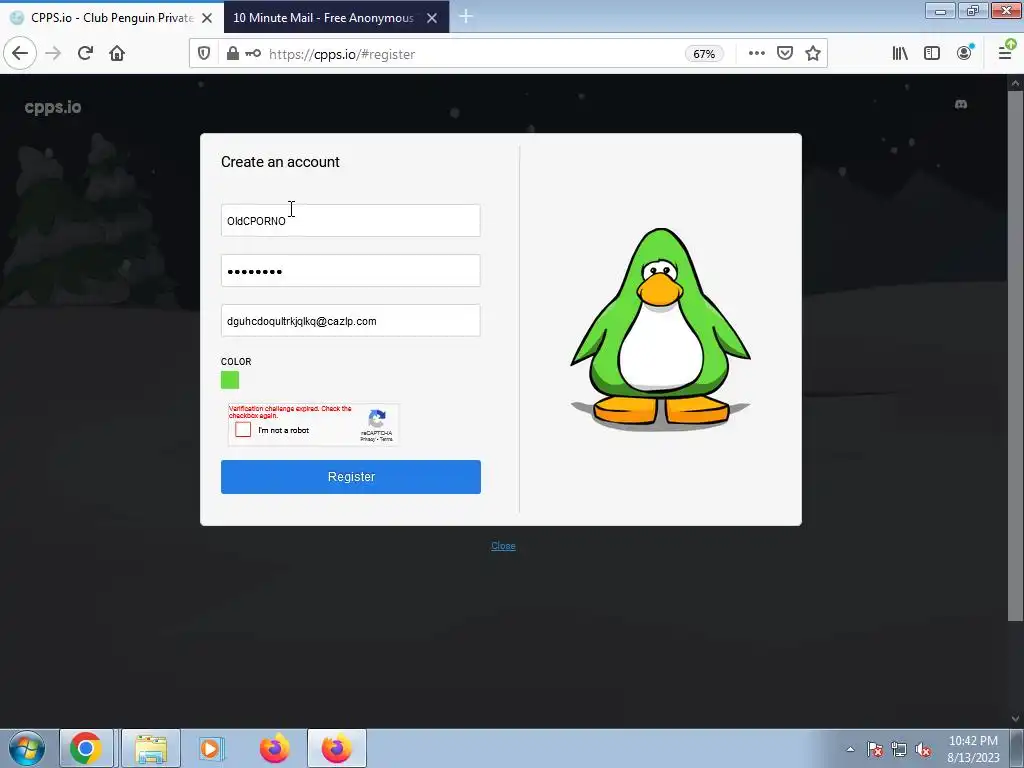Open the Firefox Library icon

click(x=900, y=54)
